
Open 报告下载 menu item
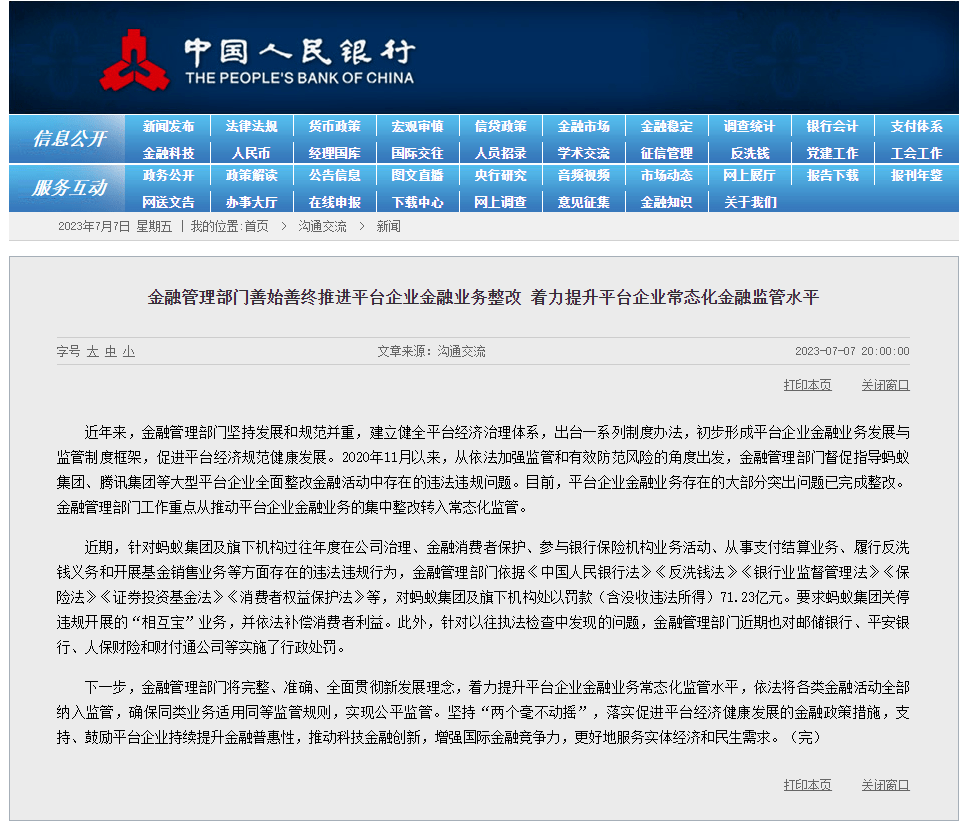832,175
